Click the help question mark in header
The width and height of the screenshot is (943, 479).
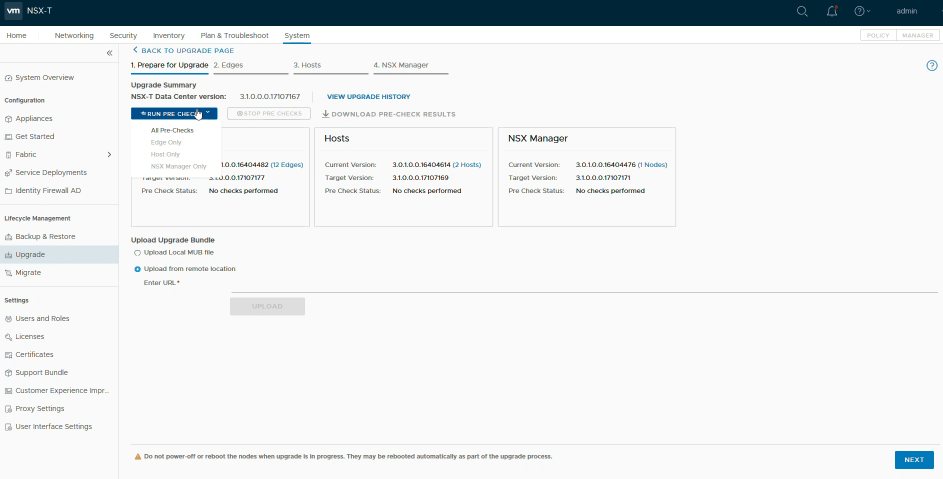coord(859,11)
